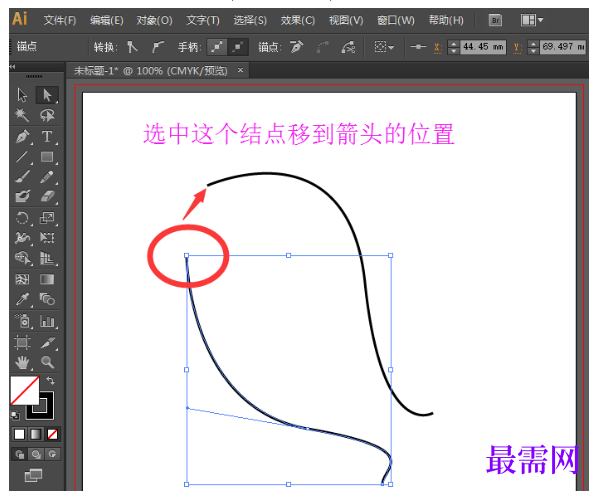The width and height of the screenshot is (598, 491).
Task: Collapse the tools panel with double arrows
Action: pos(13,67)
